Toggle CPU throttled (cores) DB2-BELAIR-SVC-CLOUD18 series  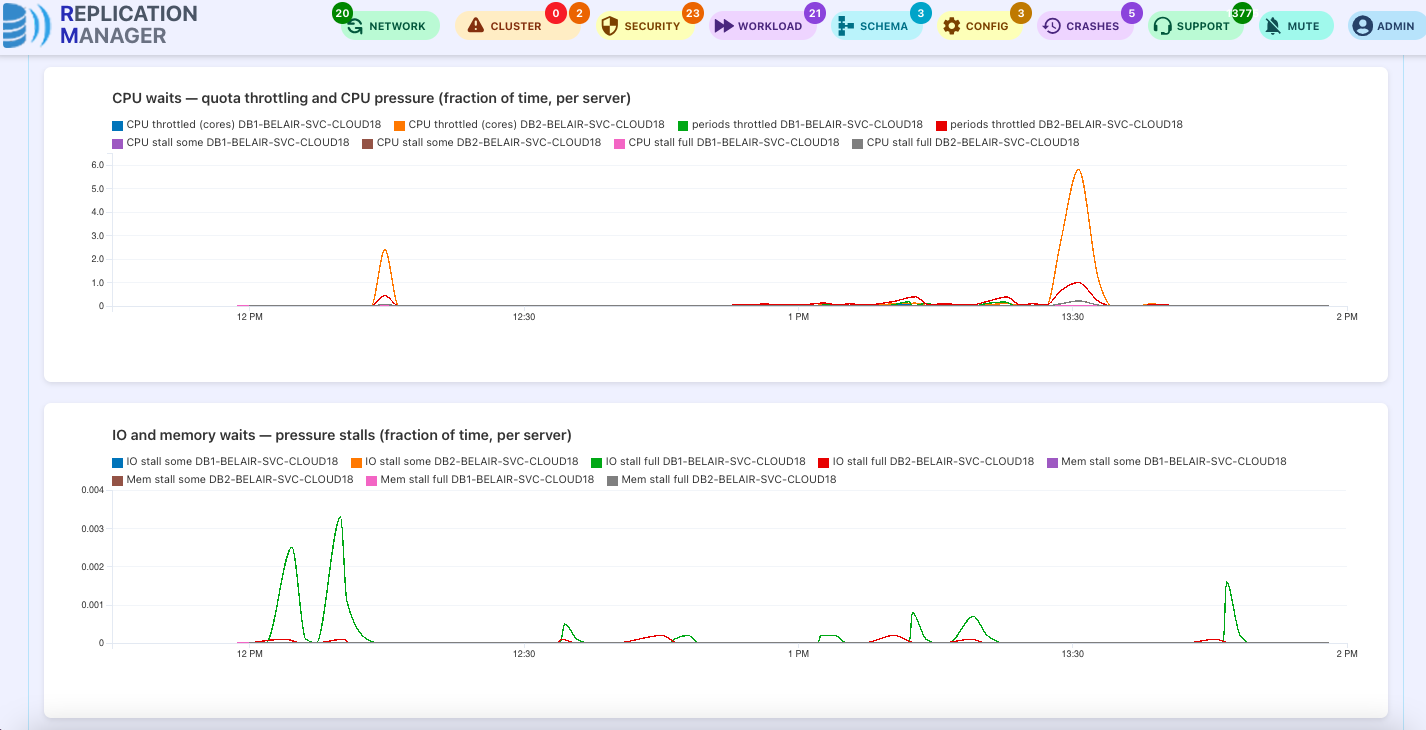coord(529,125)
